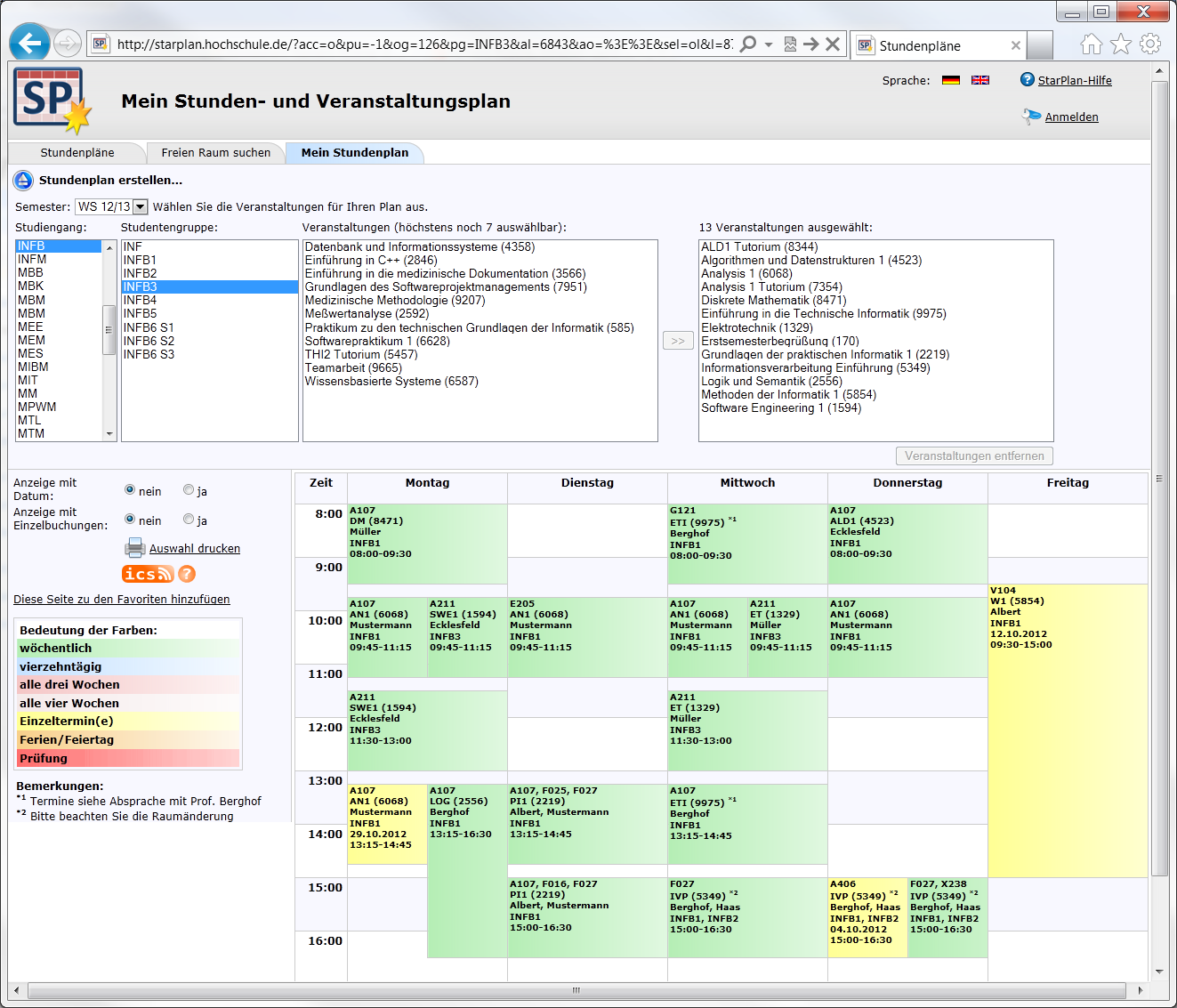
Task: Click the Thursday ALD1 (4523) timetable entry
Action: coord(907,544)
